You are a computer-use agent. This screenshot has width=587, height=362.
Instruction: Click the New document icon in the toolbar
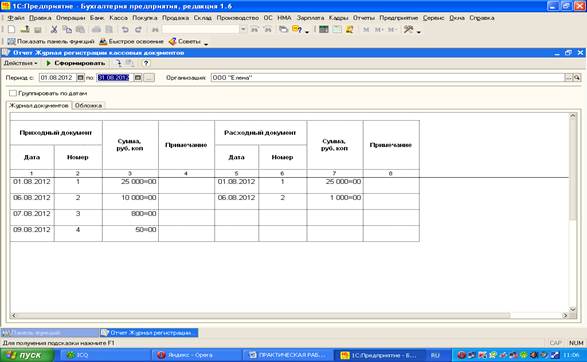point(11,29)
